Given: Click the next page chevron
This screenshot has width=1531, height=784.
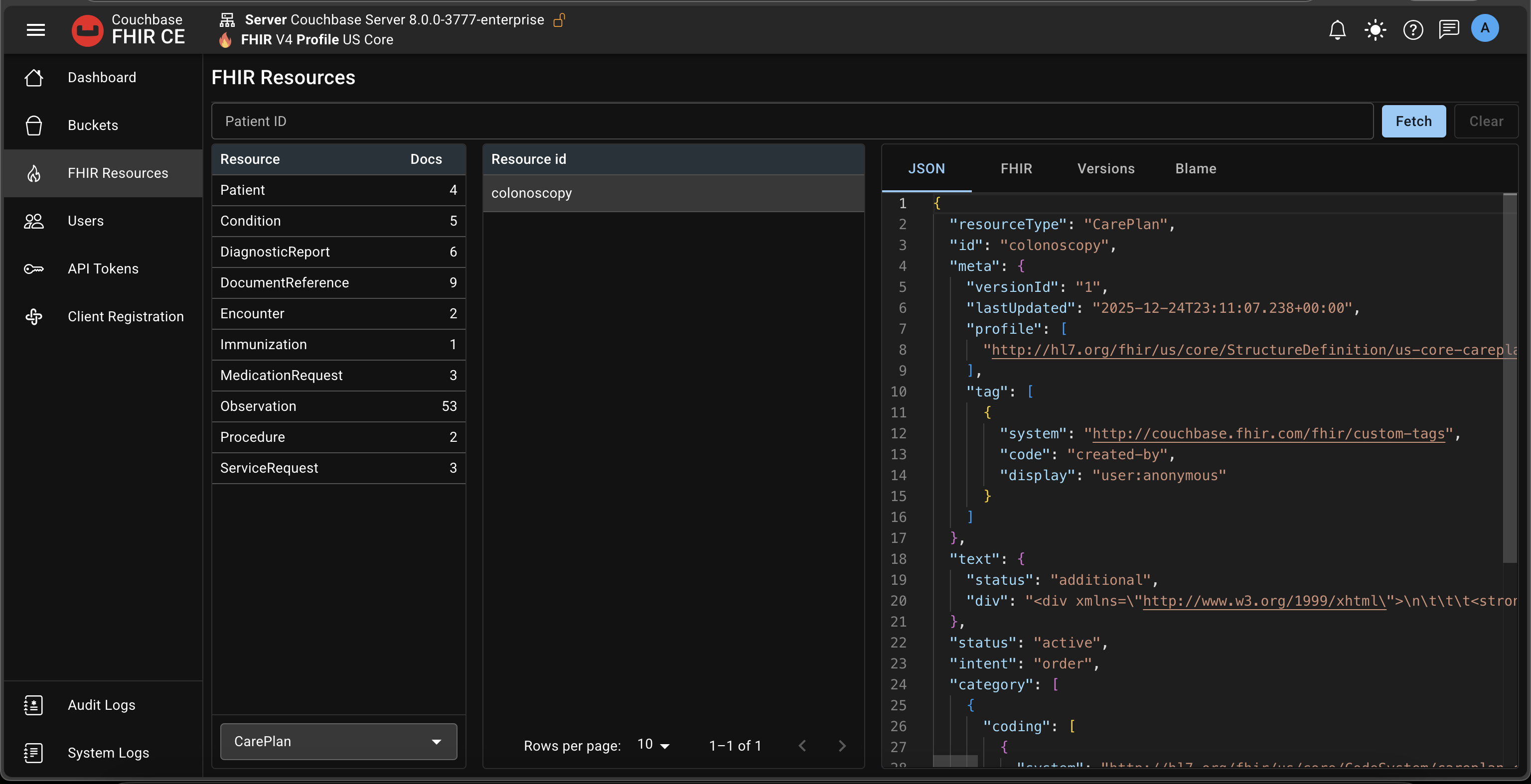Looking at the screenshot, I should [x=842, y=745].
